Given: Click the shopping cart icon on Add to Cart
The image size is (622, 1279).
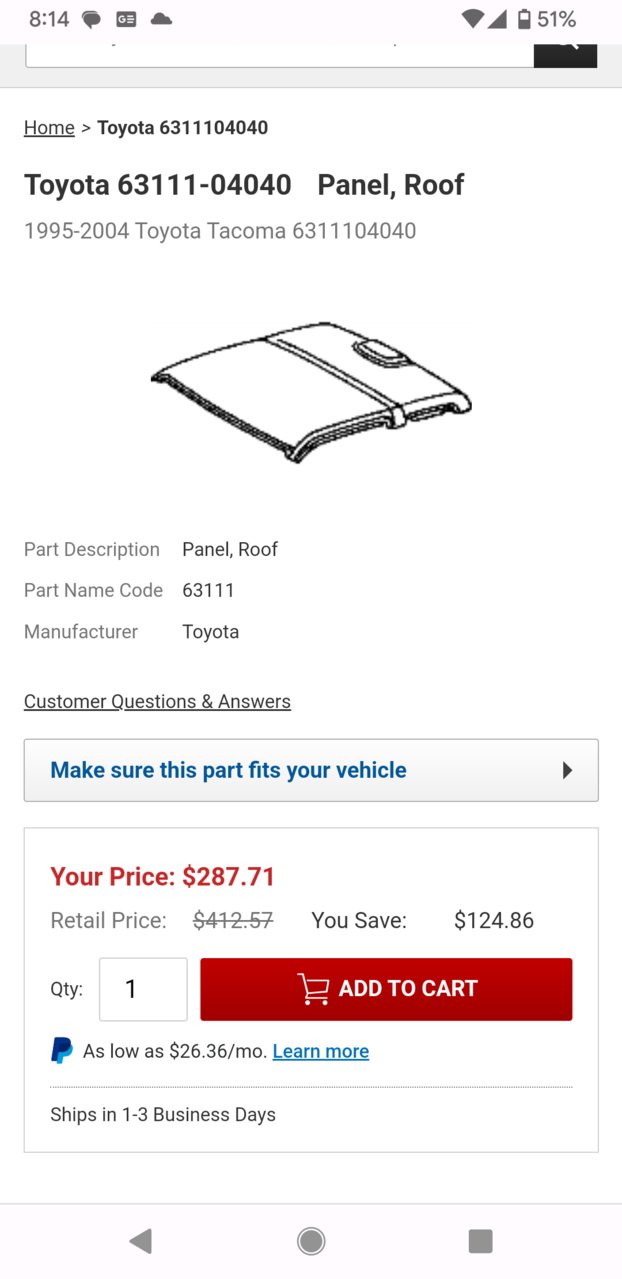Looking at the screenshot, I should [313, 989].
